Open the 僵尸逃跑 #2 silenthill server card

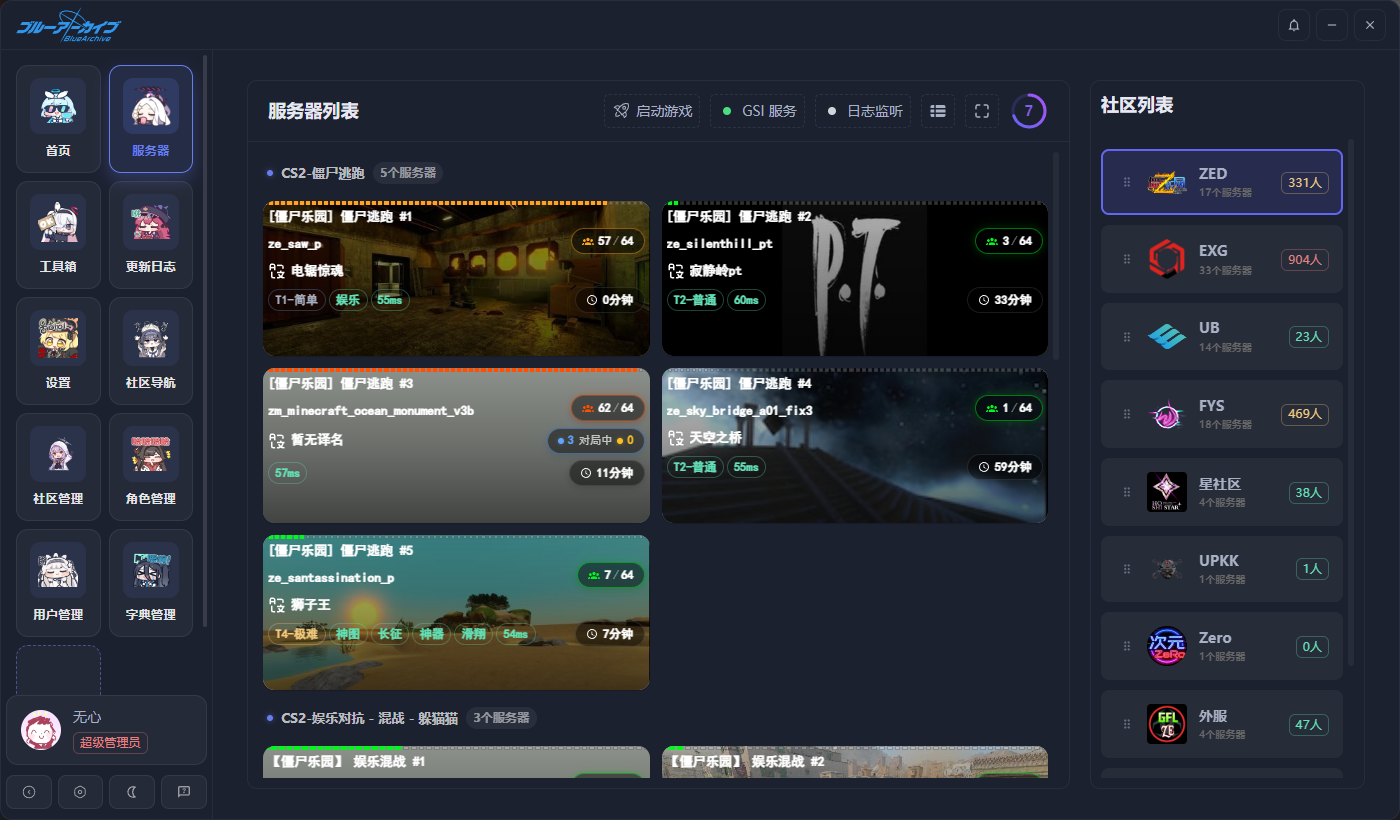pos(855,279)
